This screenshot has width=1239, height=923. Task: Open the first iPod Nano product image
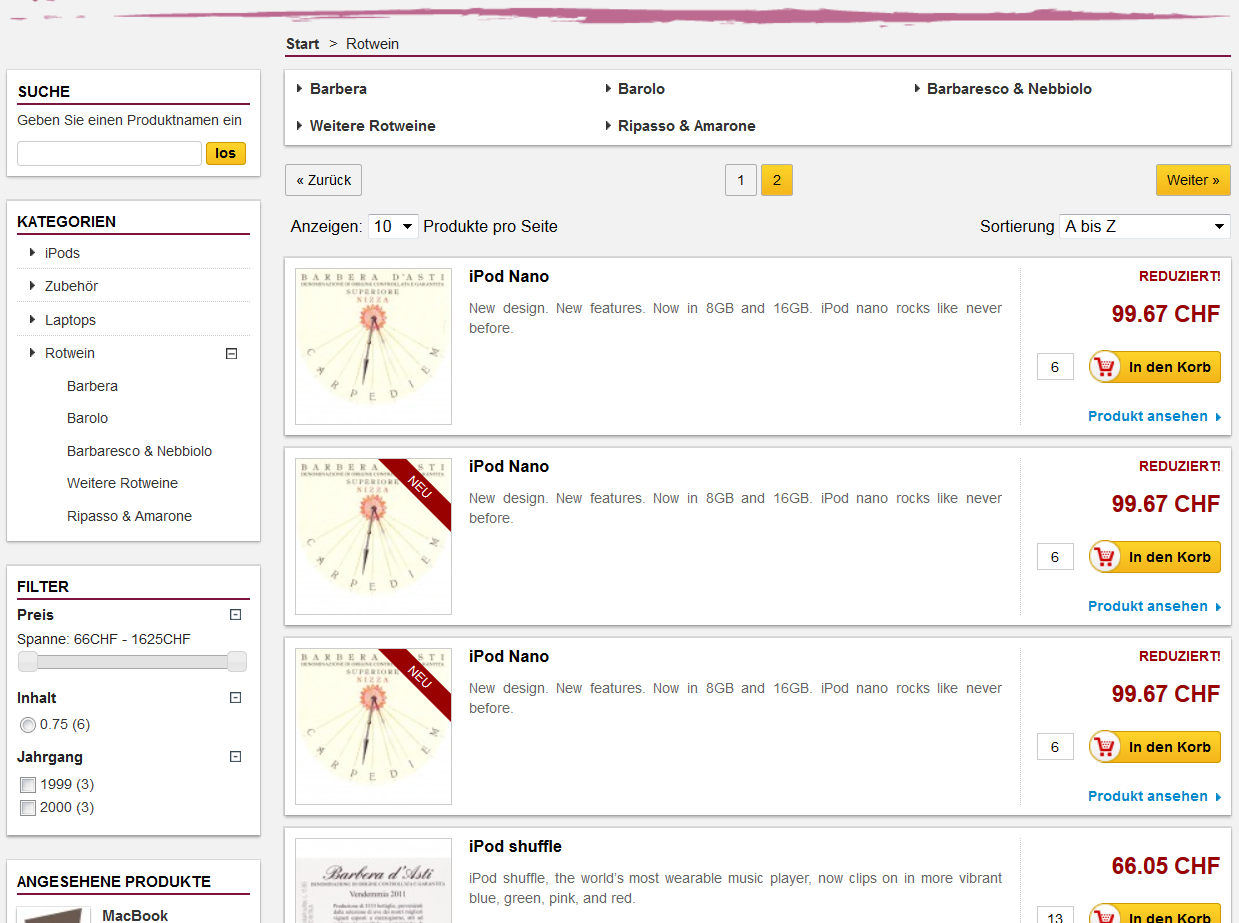click(373, 346)
